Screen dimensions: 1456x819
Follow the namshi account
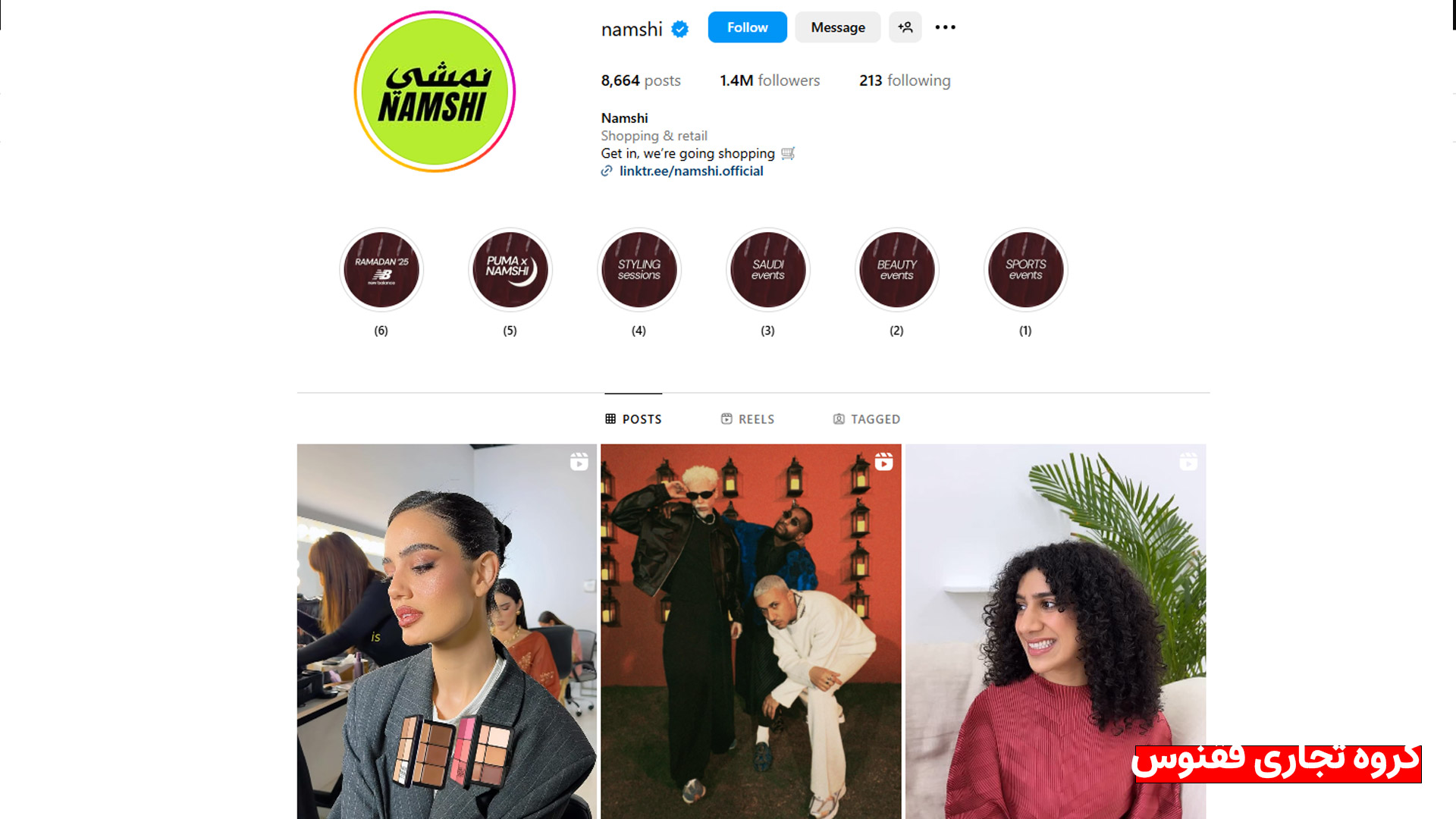(747, 27)
